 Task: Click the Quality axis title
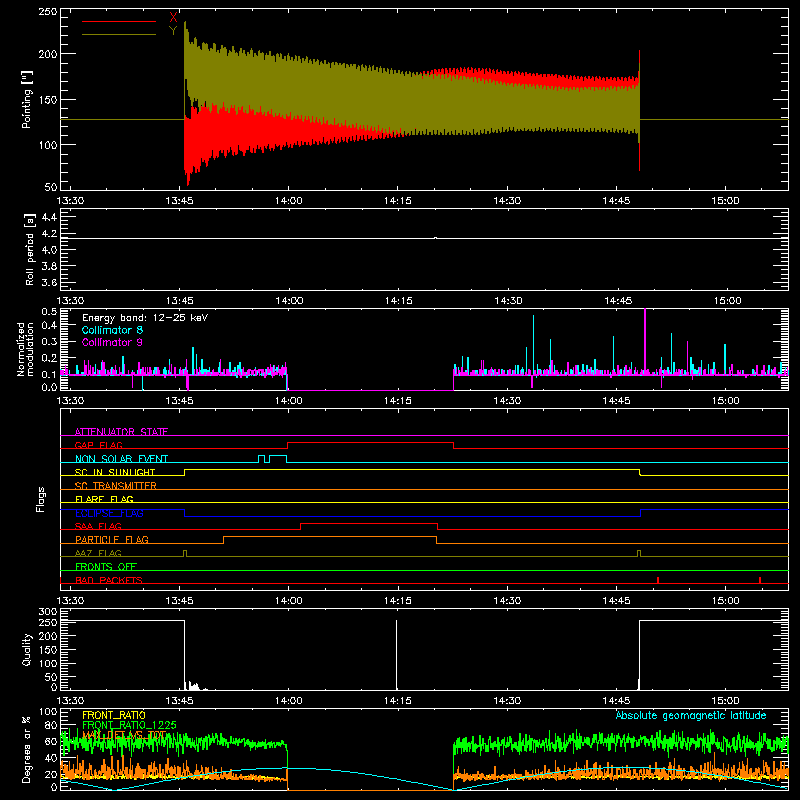tap(27, 649)
